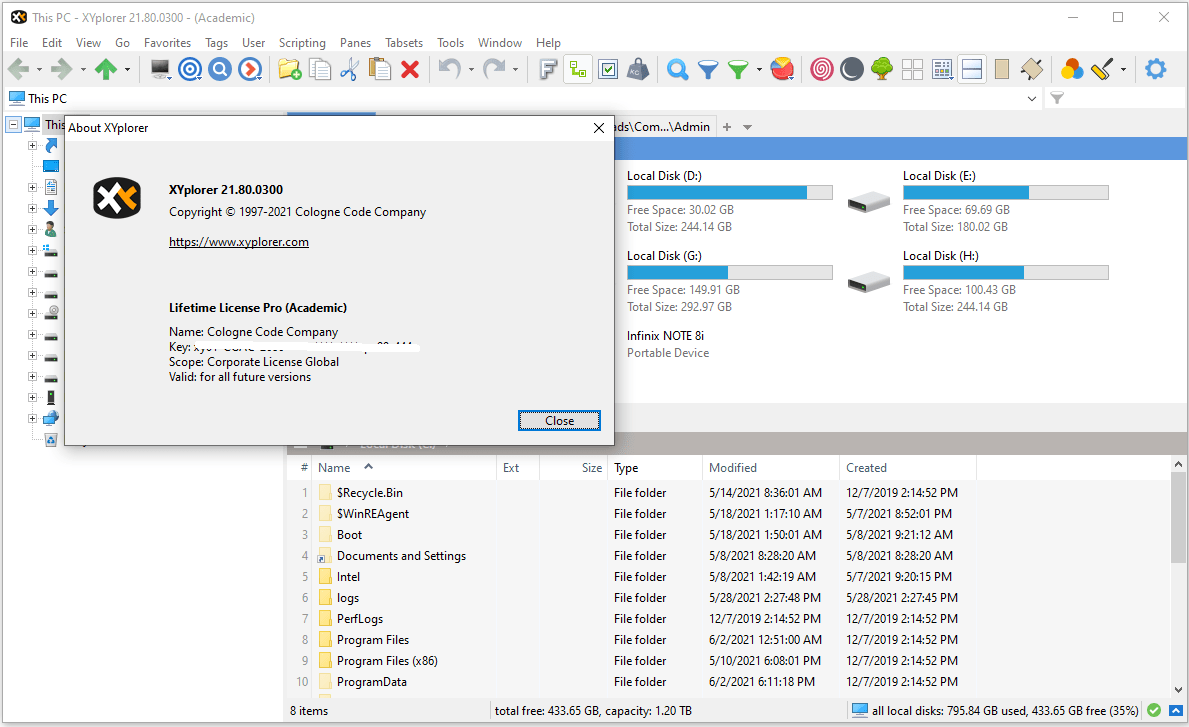1189x727 pixels.
Task: Click the Undo toolbar icon
Action: [x=450, y=70]
